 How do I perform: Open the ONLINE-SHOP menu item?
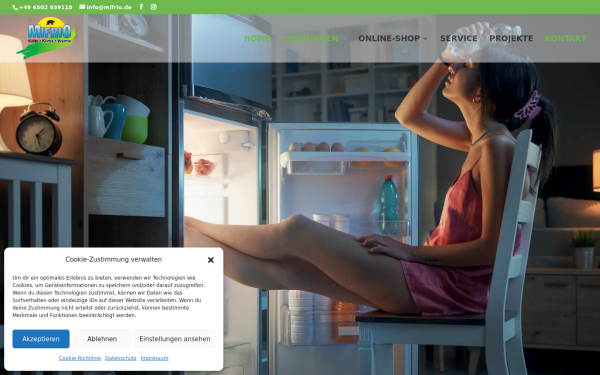tap(389, 38)
